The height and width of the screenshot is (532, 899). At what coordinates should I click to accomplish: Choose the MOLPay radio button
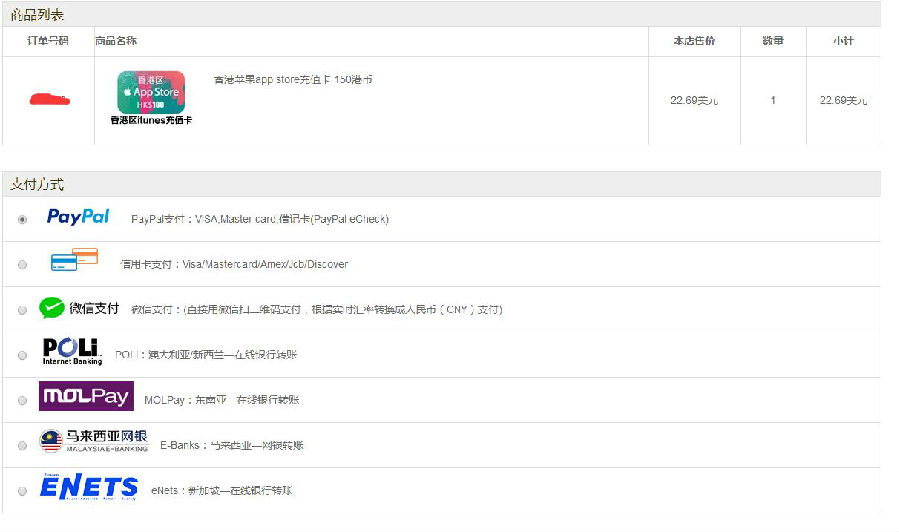[x=22, y=401]
